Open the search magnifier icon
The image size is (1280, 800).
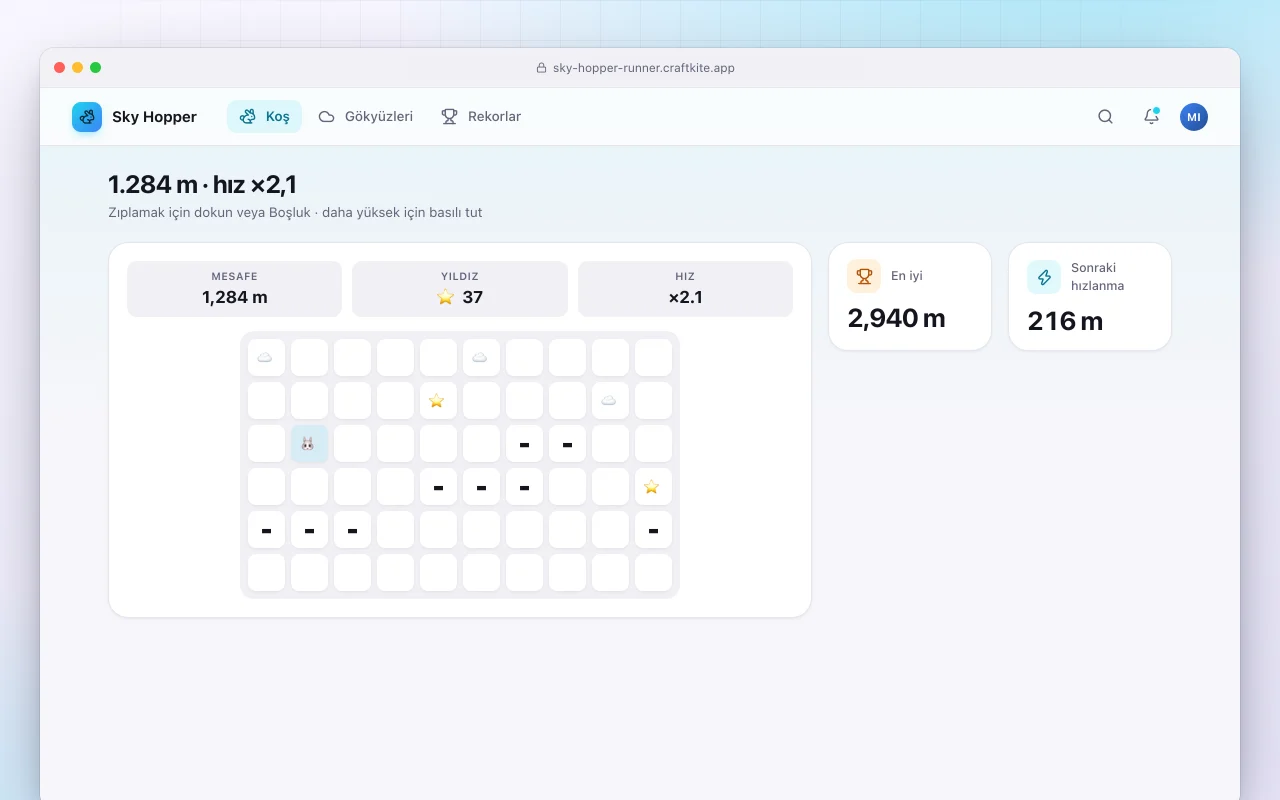(x=1105, y=117)
